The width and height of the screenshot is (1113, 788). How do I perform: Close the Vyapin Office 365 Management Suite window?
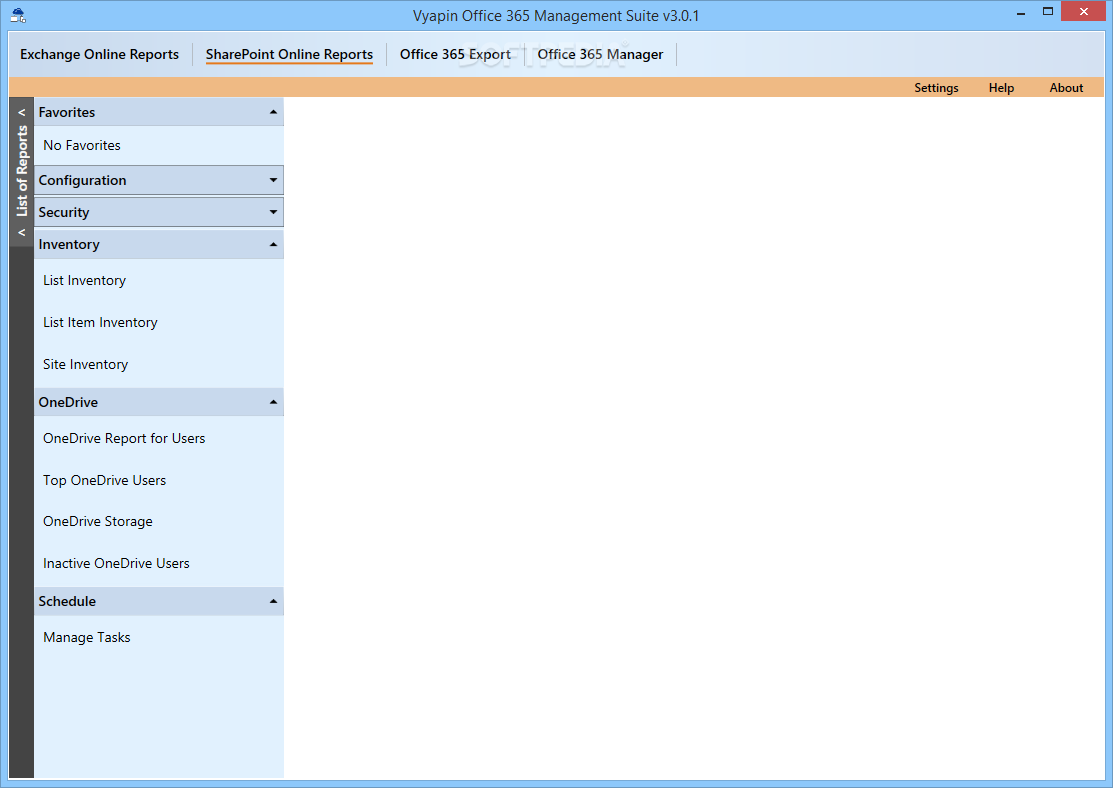[1084, 11]
